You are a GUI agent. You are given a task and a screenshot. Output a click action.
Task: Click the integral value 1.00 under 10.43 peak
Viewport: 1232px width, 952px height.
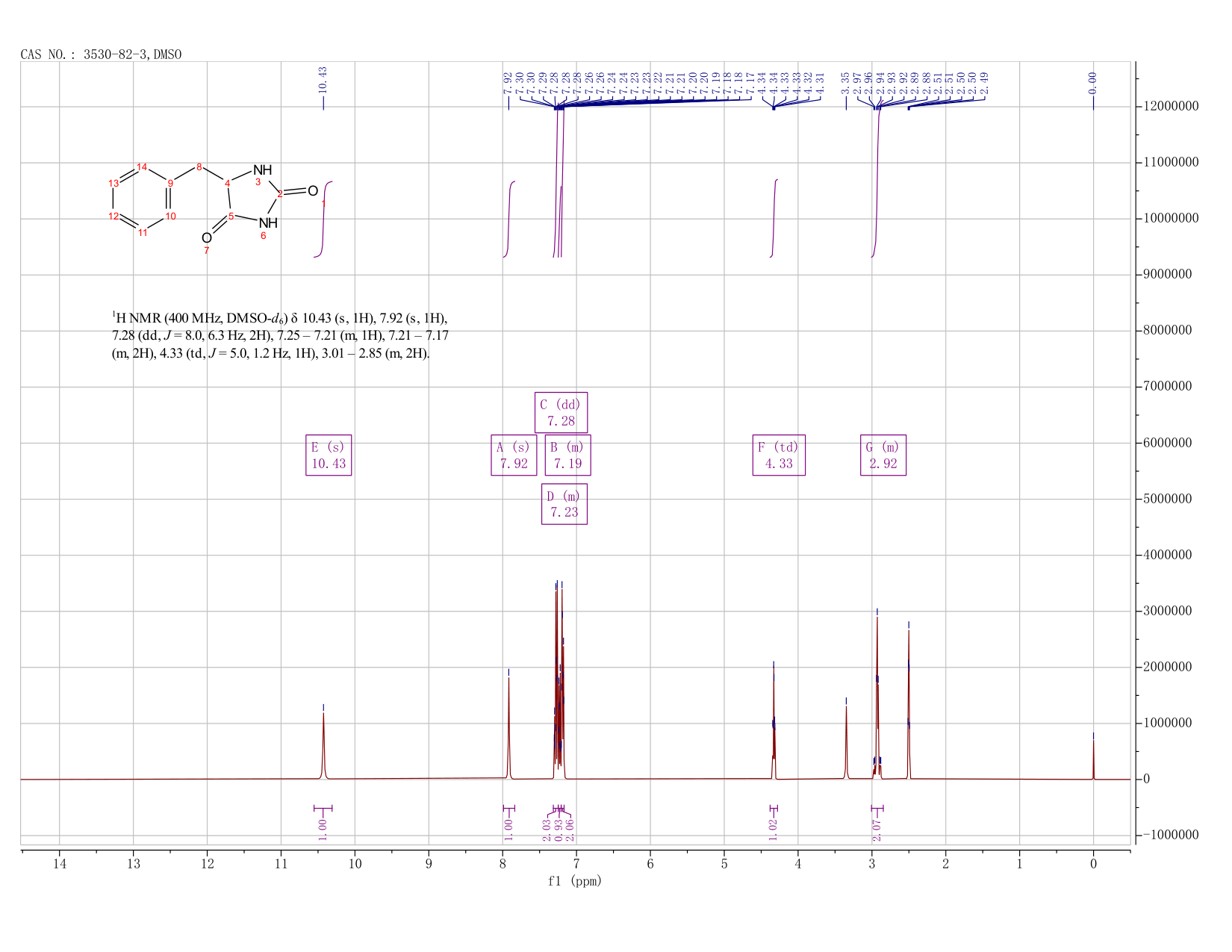pos(323,830)
